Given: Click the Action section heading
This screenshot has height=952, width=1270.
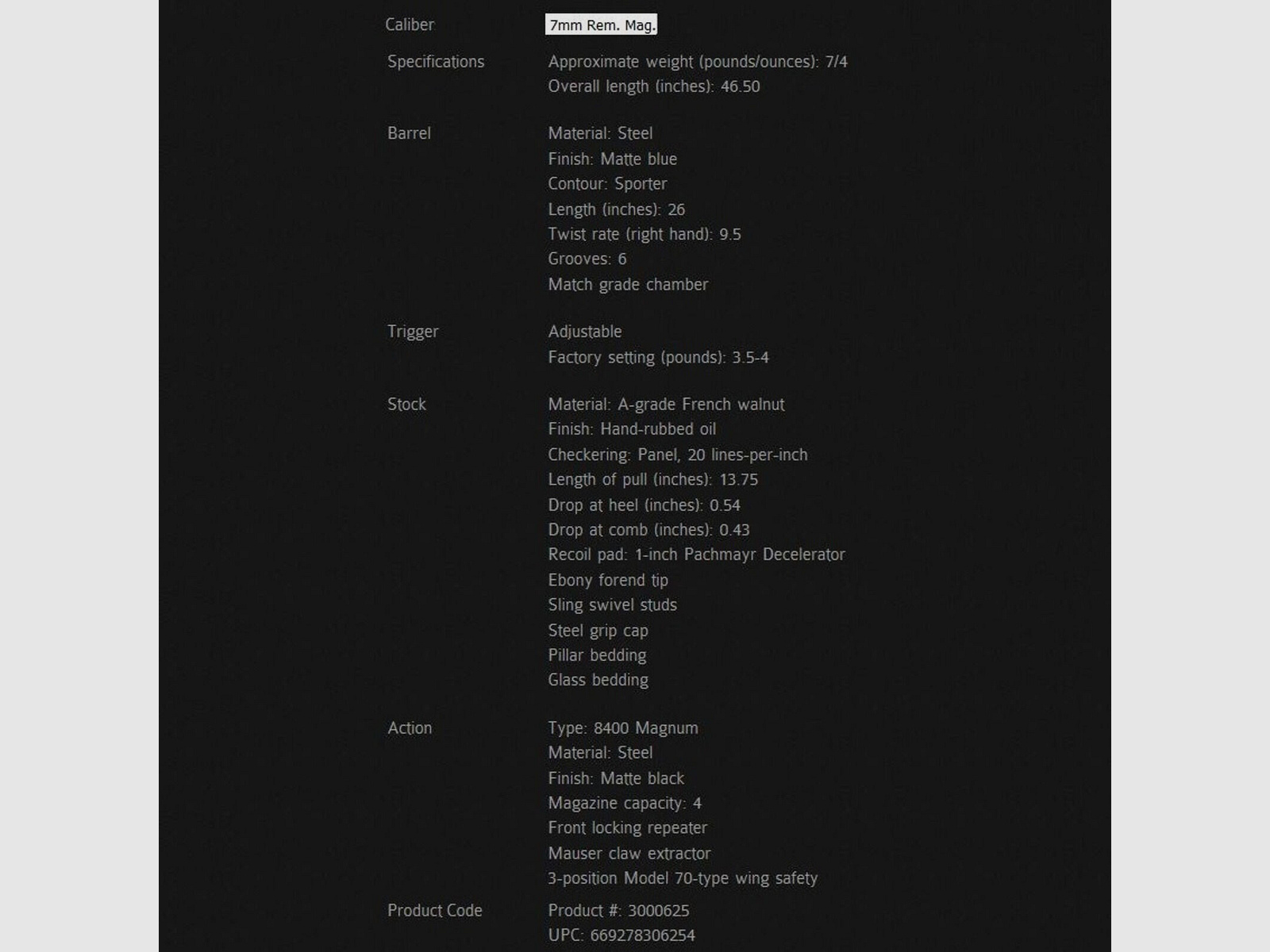Looking at the screenshot, I should (x=410, y=728).
